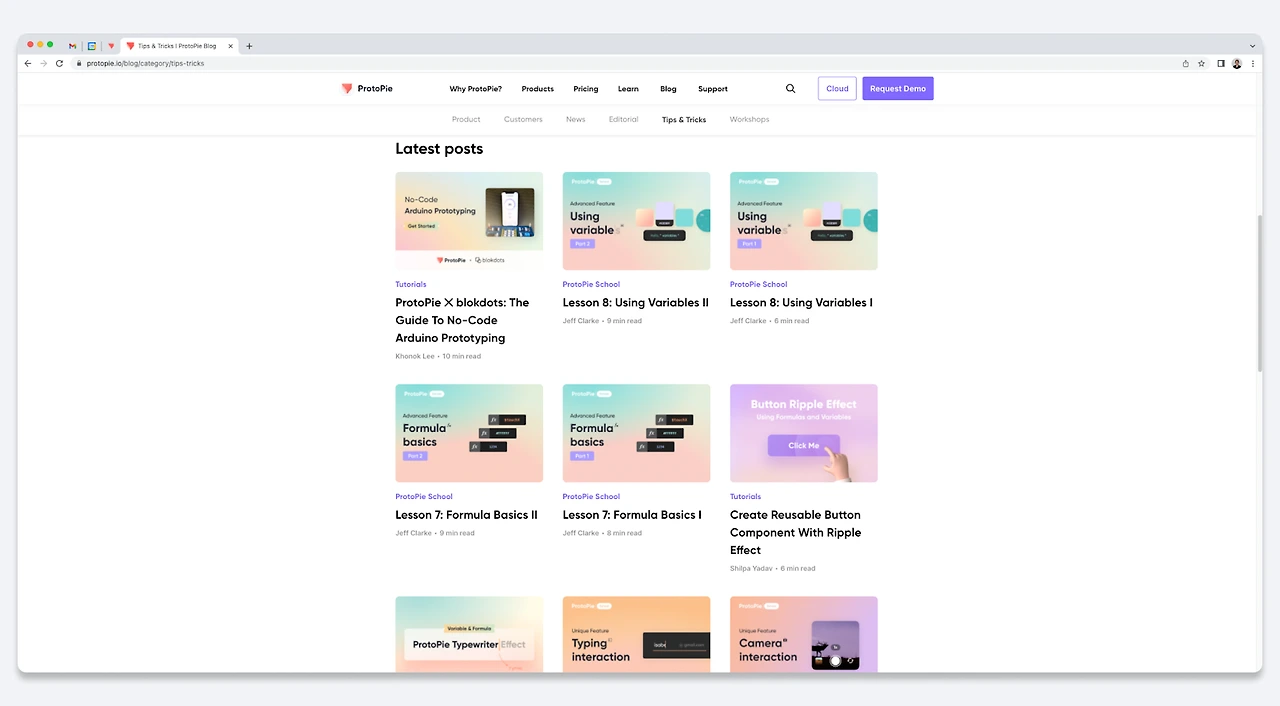The width and height of the screenshot is (1280, 706).
Task: Expand the tab search chevron
Action: (1252, 46)
